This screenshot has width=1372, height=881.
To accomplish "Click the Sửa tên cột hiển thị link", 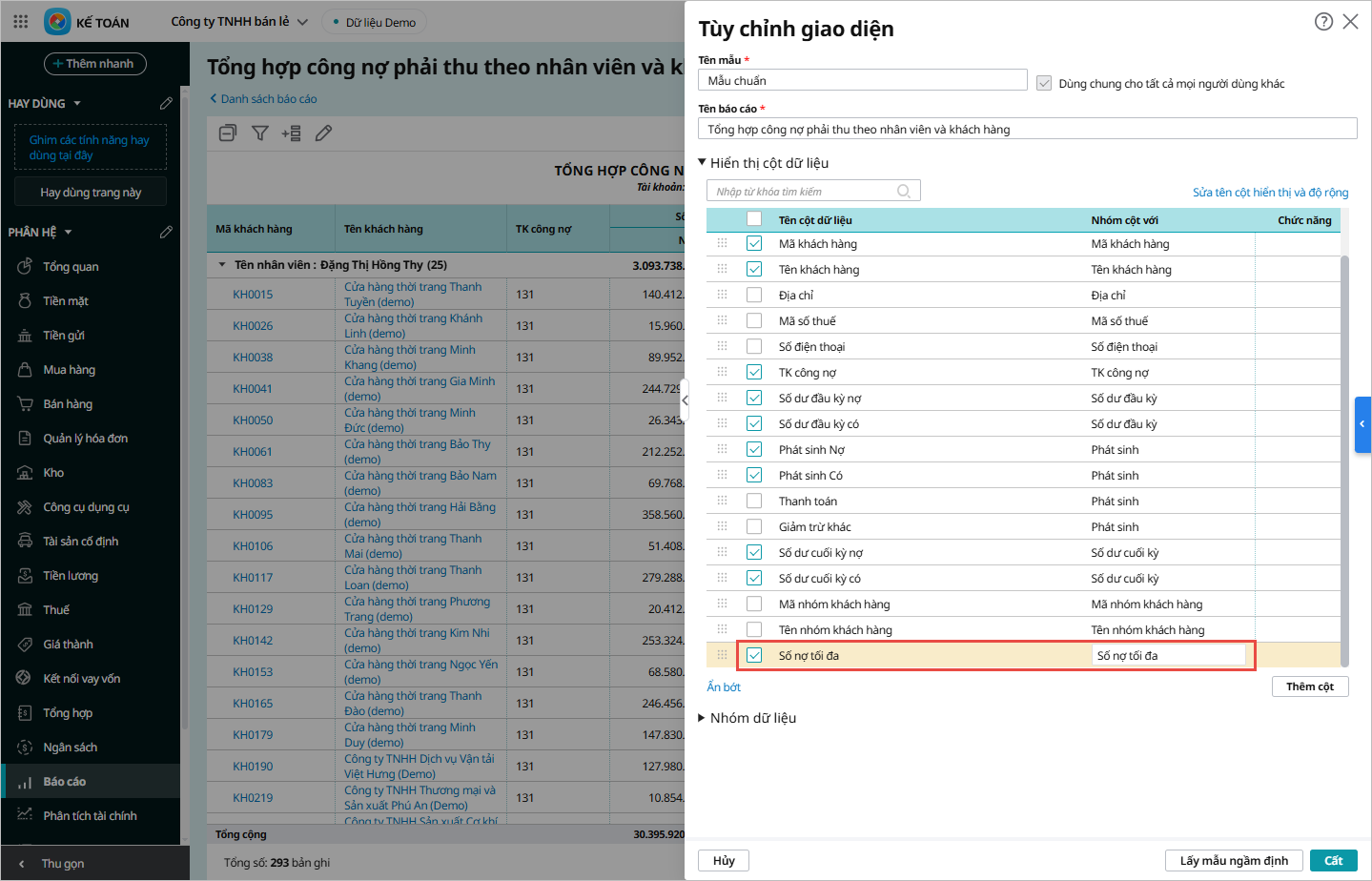I will pos(1270,193).
